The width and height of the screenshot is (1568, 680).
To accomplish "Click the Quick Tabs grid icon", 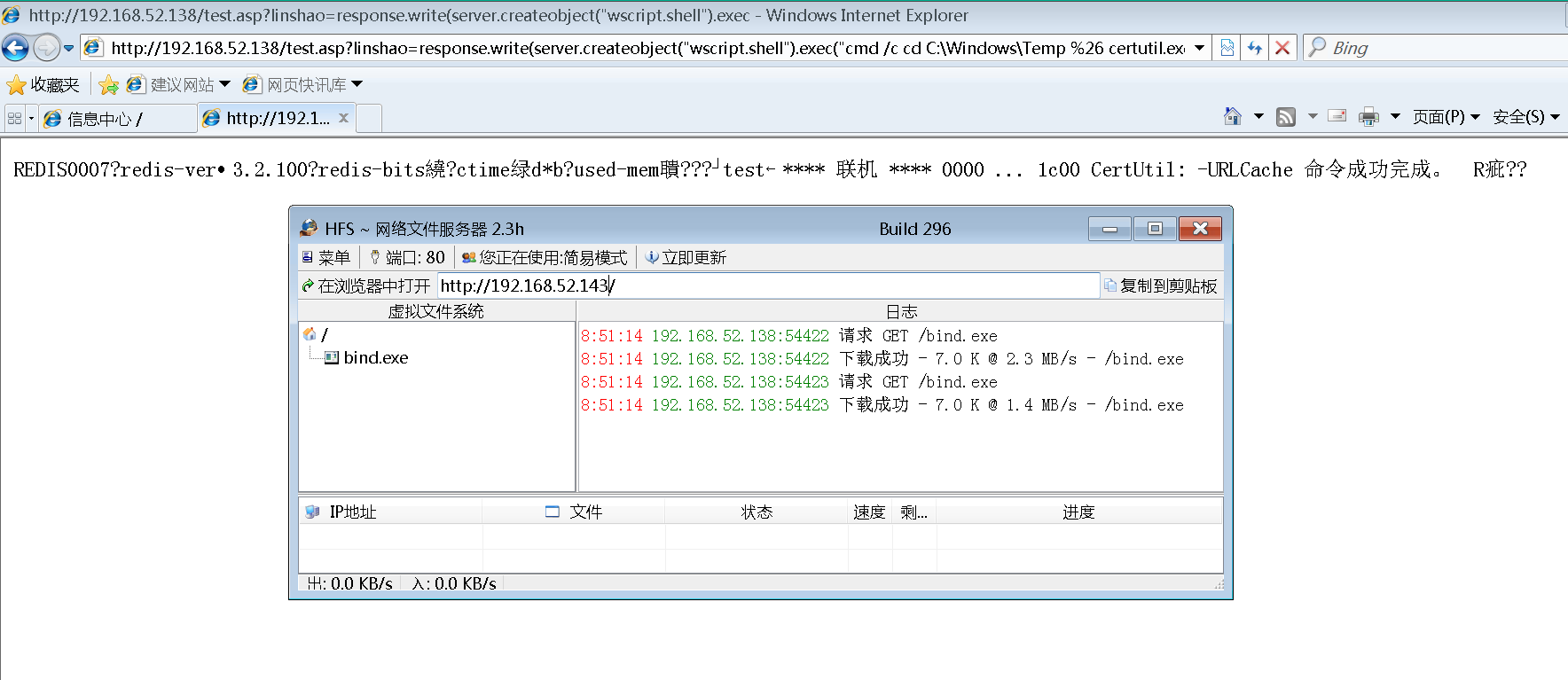I will pos(14,118).
